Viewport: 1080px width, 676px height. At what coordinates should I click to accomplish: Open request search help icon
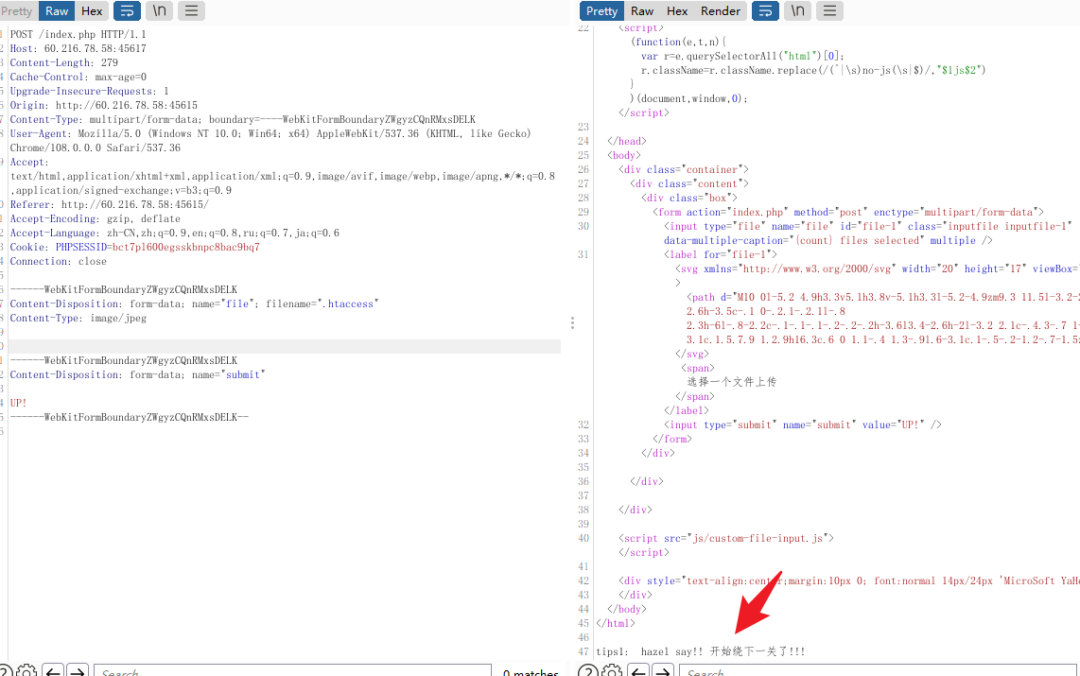pos(4,671)
